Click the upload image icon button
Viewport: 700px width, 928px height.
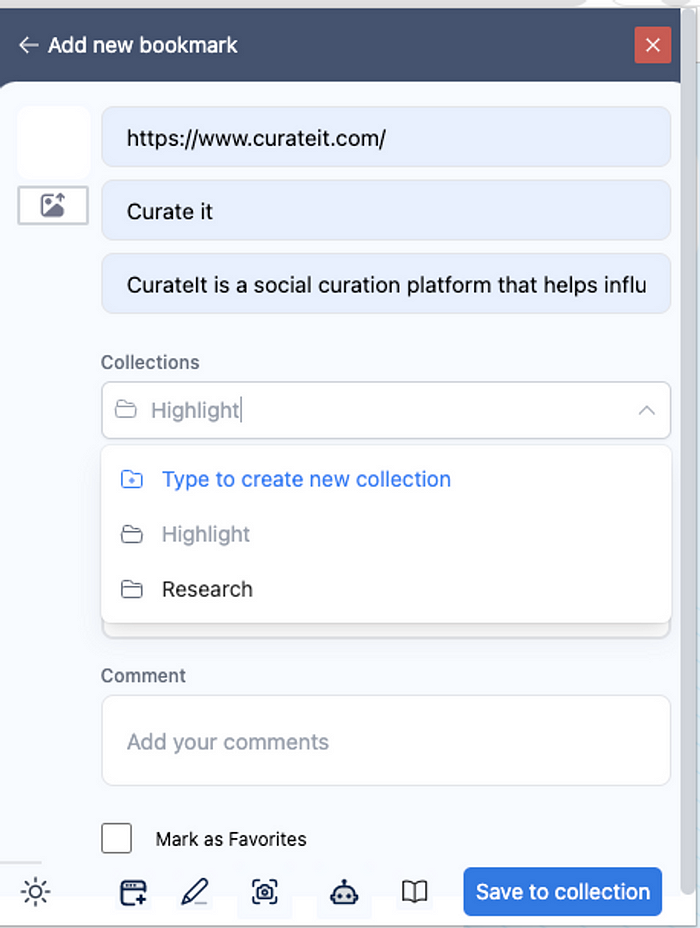pos(53,205)
